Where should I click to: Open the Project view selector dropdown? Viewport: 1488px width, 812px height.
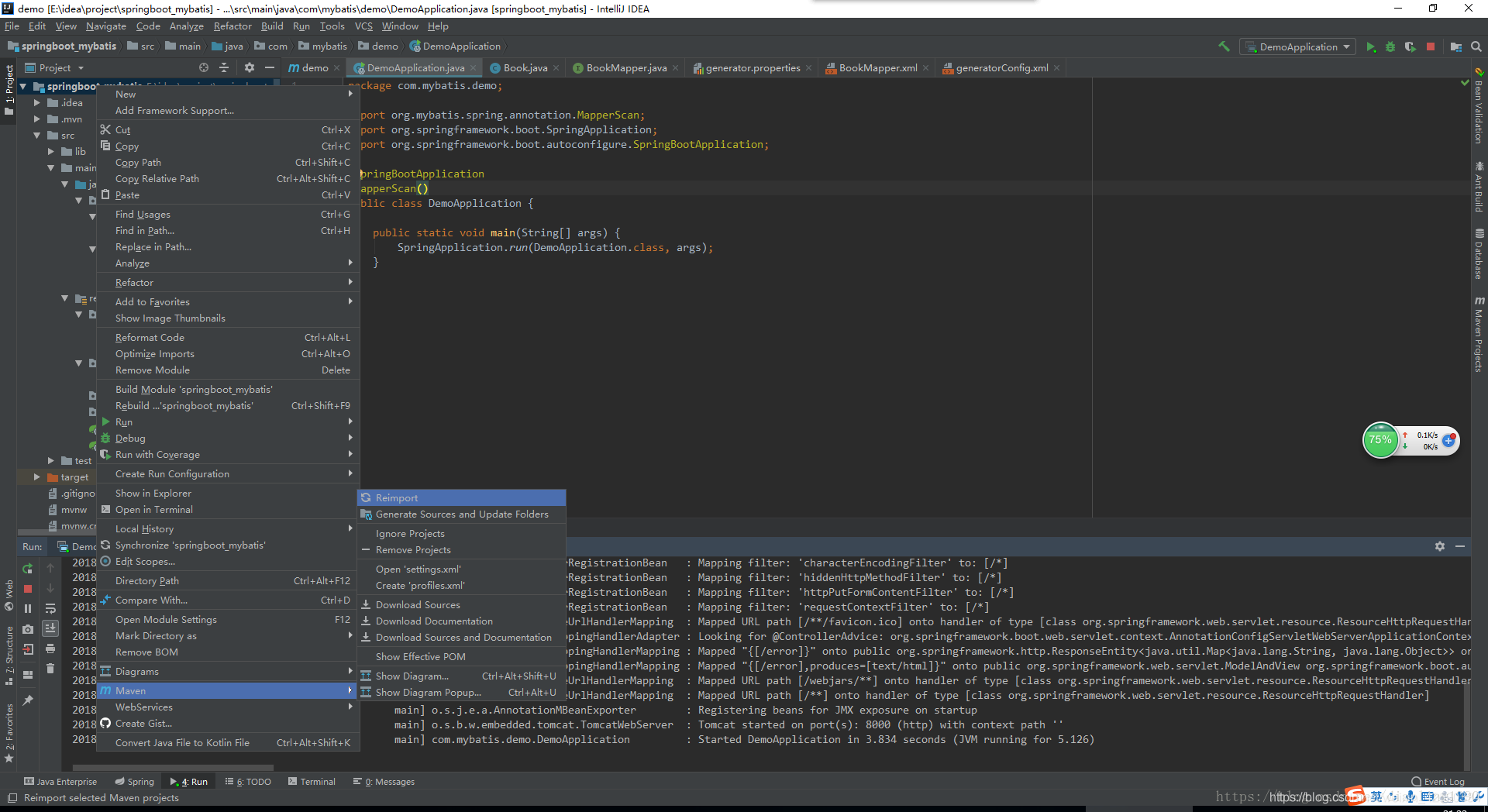click(54, 67)
